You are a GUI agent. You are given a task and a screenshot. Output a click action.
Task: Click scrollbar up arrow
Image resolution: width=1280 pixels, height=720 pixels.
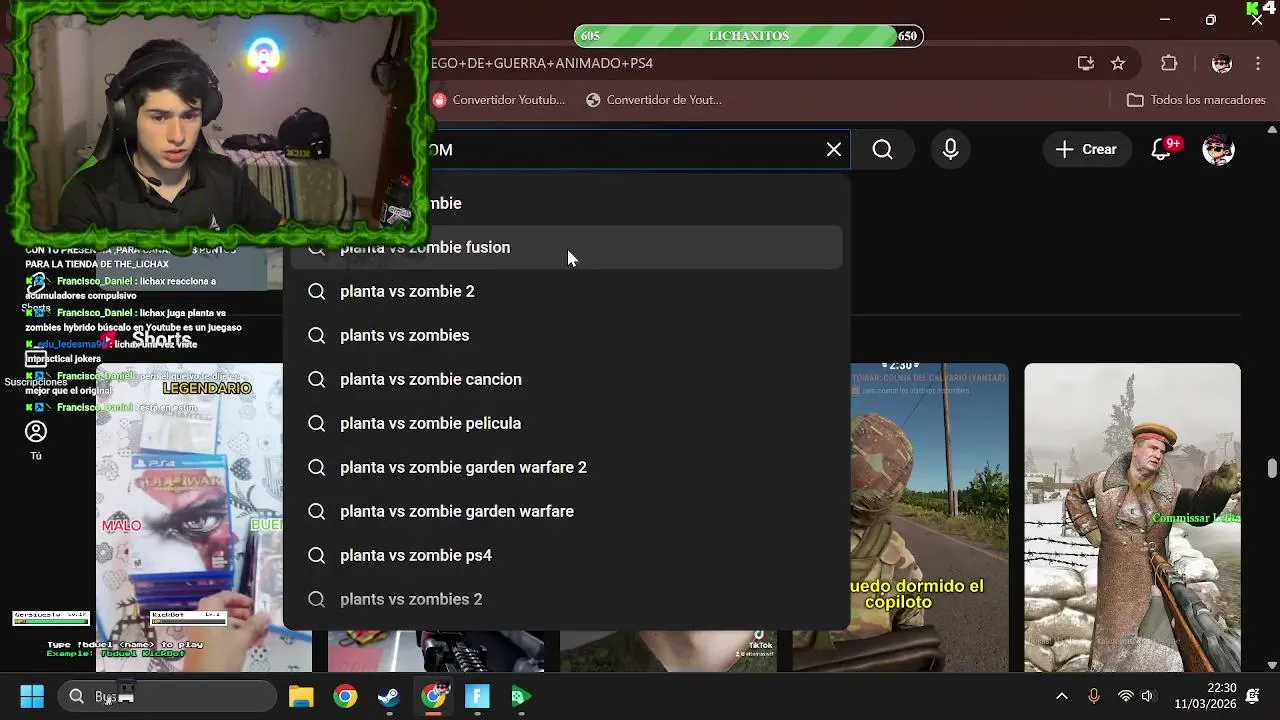(1272, 130)
